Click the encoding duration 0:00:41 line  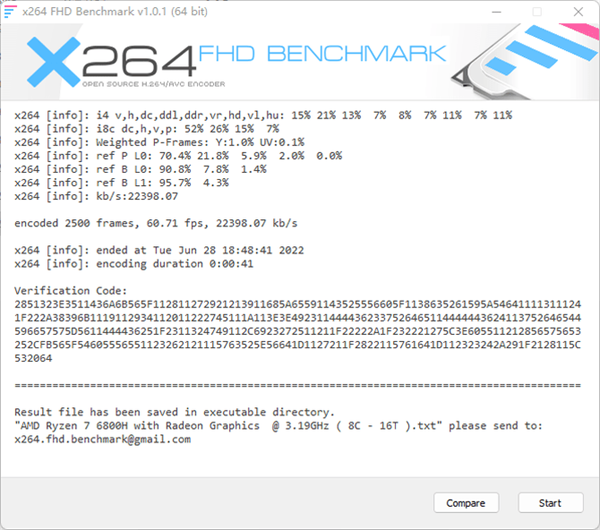tap(134, 264)
